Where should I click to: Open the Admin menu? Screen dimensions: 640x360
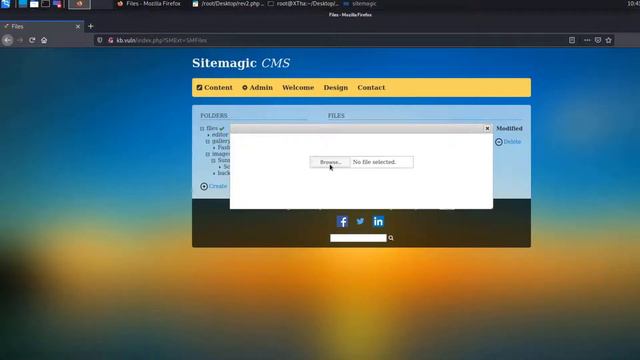click(257, 87)
